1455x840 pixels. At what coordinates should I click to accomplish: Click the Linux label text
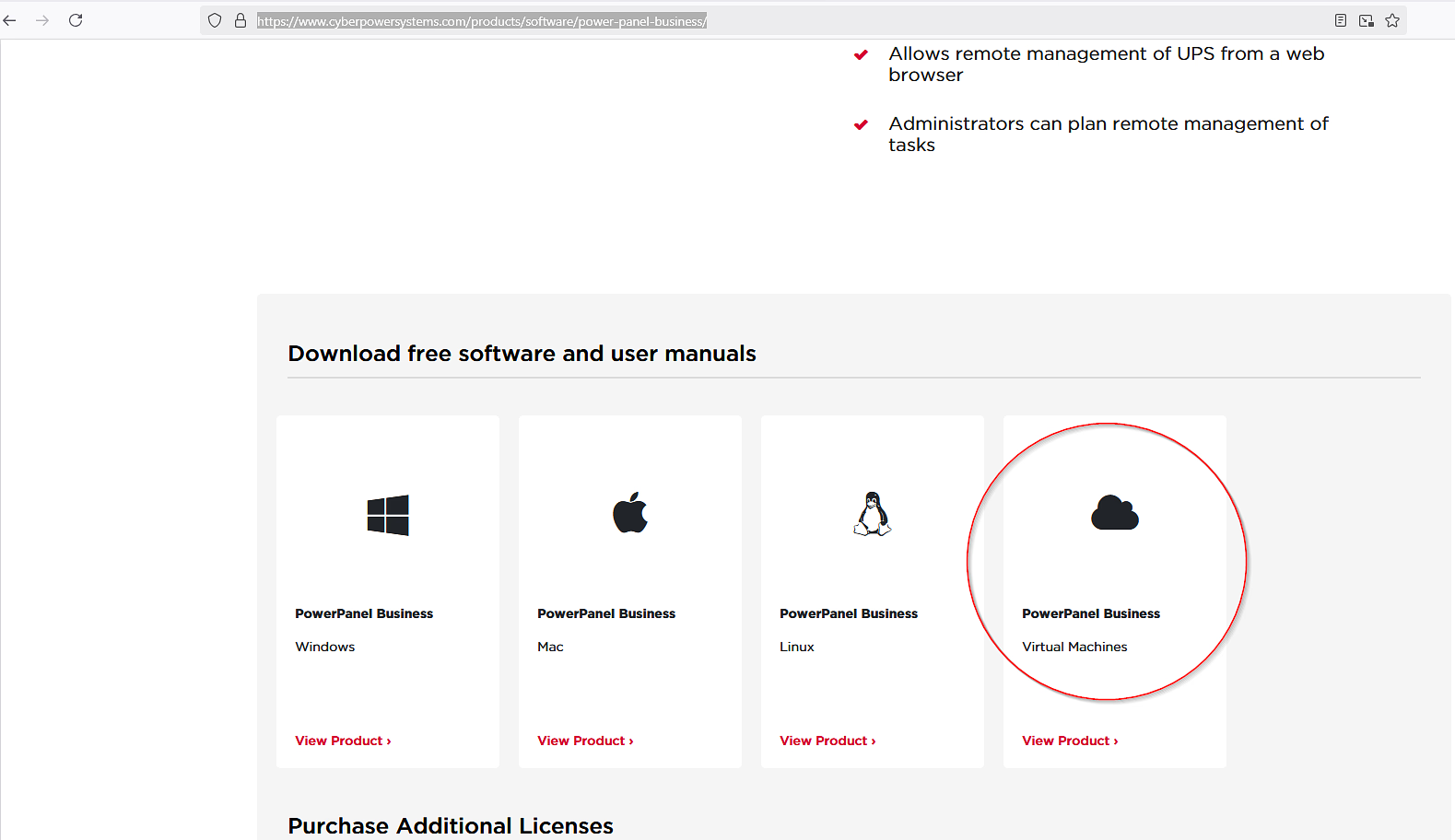pyautogui.click(x=797, y=647)
